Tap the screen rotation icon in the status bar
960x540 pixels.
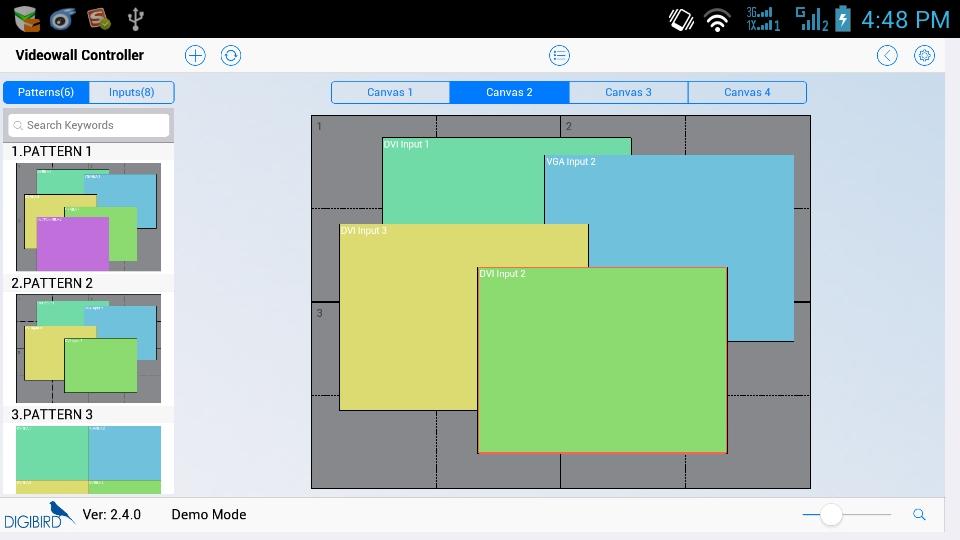(681, 20)
